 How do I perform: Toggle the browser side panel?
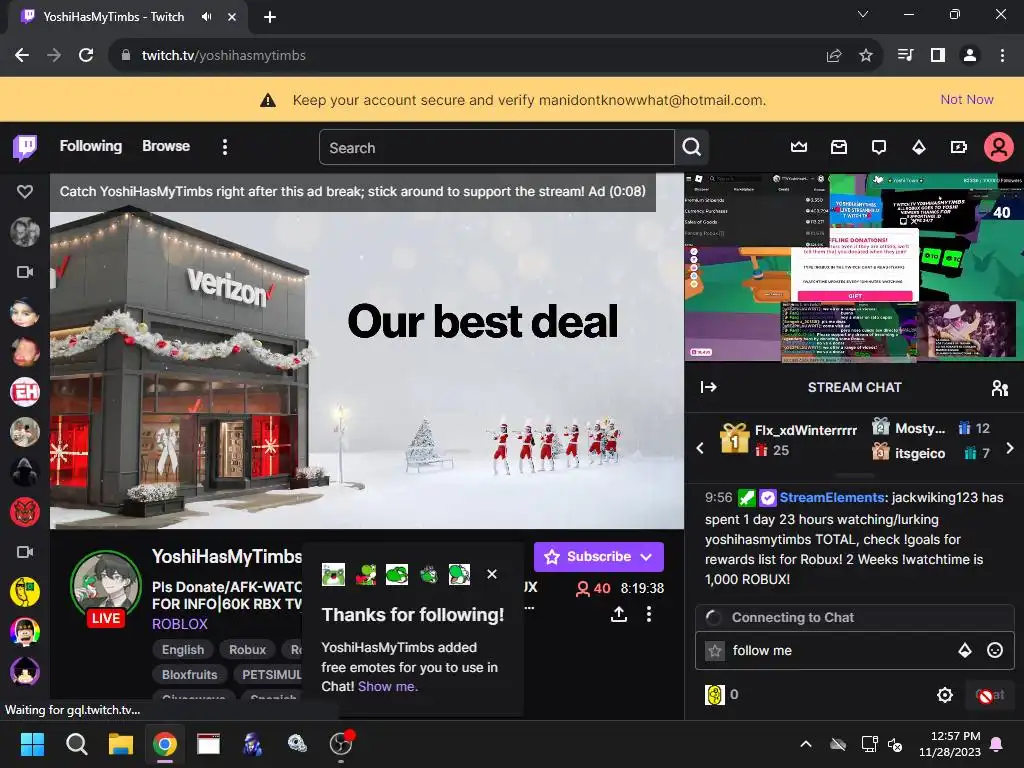point(938,56)
